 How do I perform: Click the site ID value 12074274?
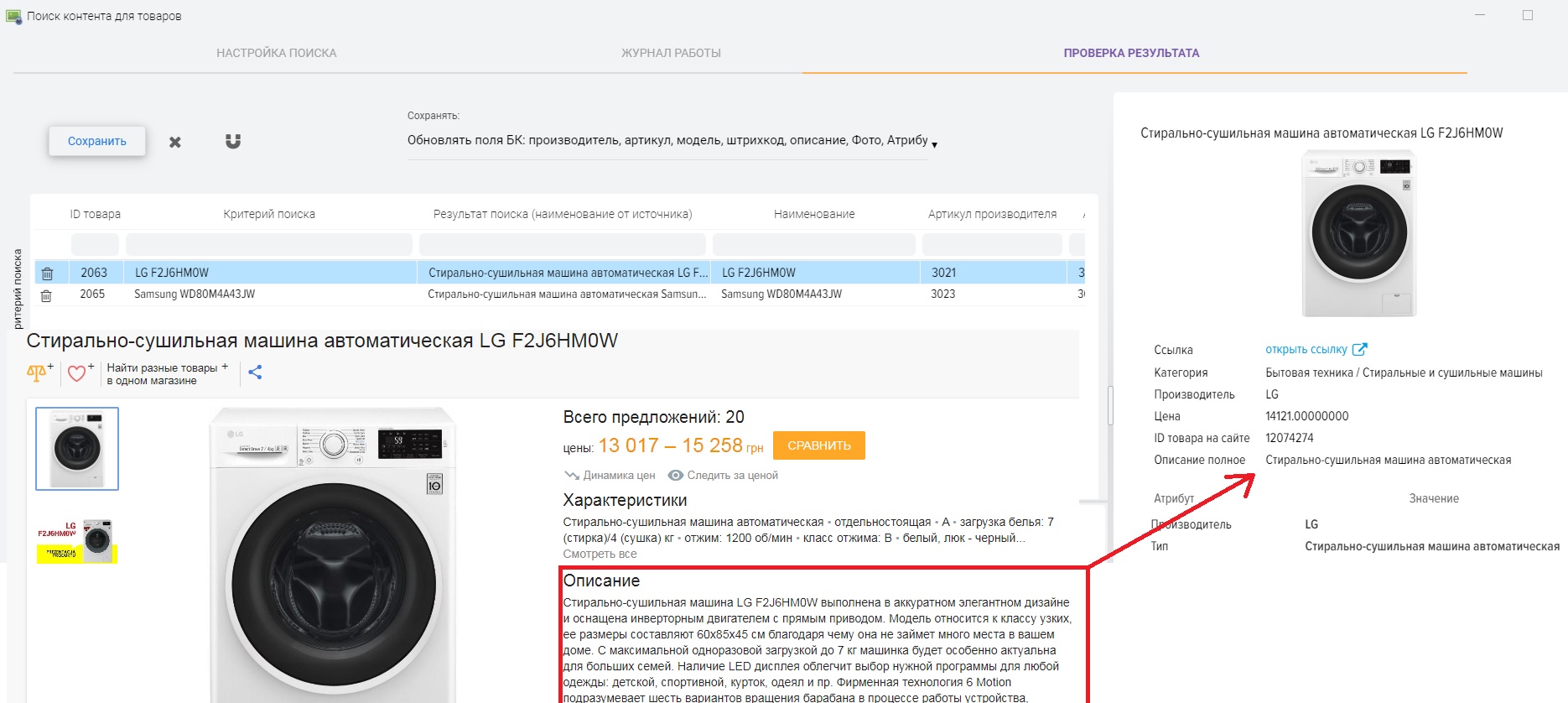1290,438
